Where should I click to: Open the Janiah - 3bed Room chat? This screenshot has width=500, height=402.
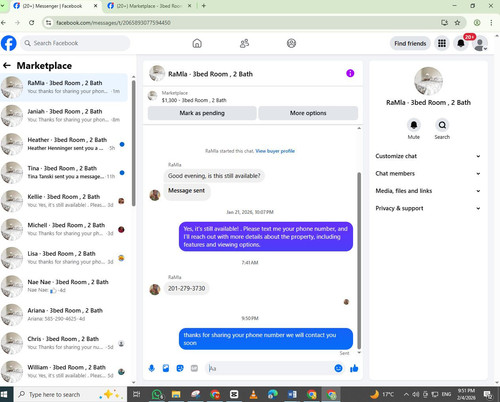pos(64,116)
